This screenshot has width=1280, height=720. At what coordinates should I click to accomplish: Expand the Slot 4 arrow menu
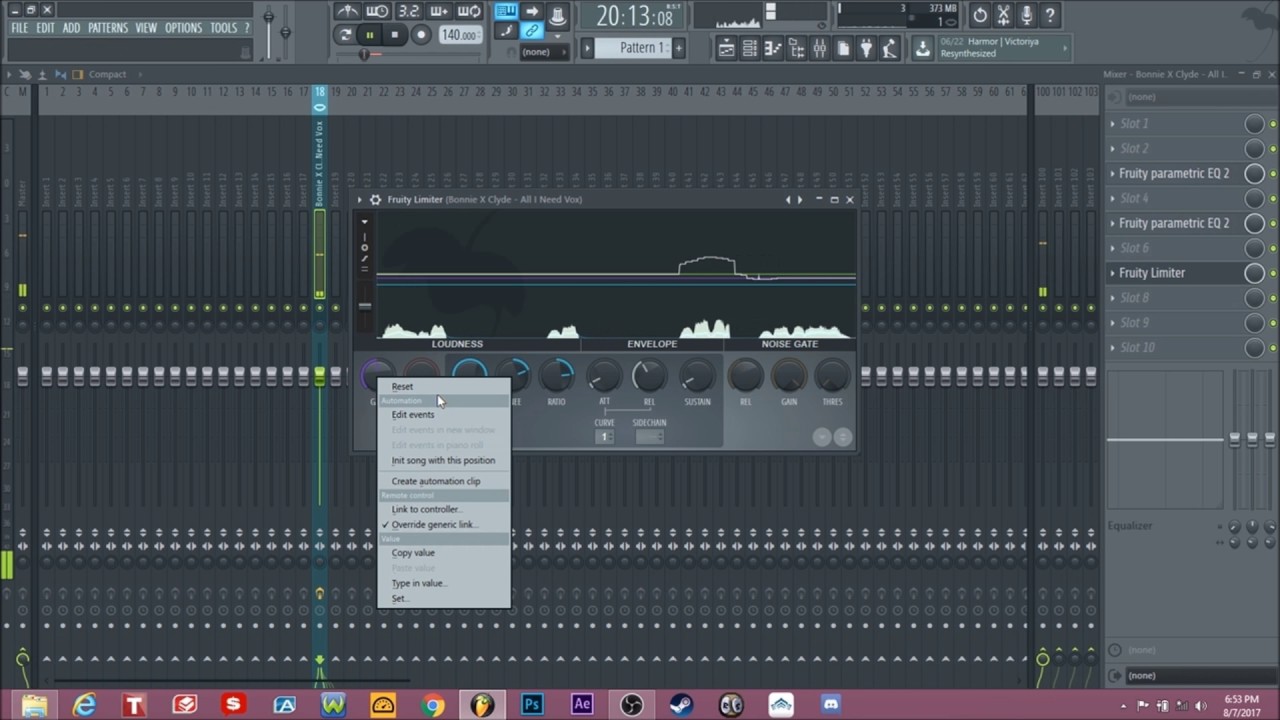[x=1112, y=198]
